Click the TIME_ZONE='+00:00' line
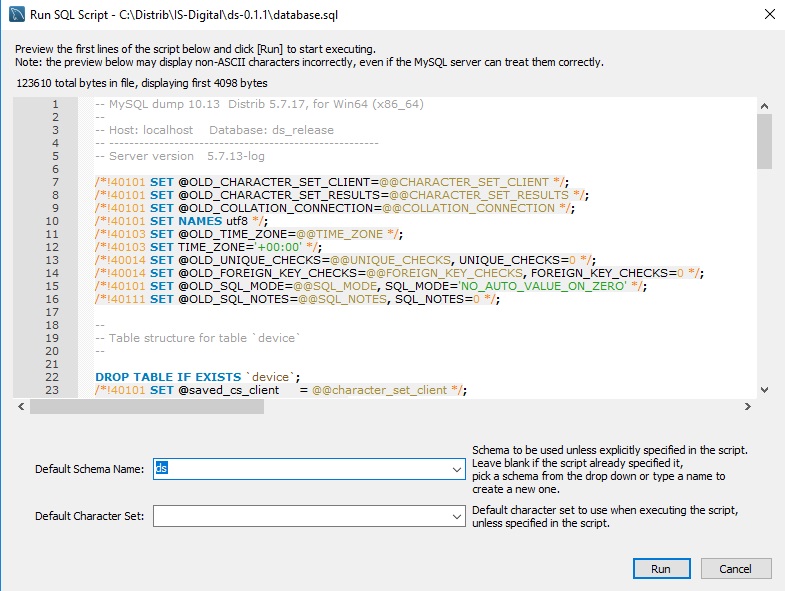The image size is (785, 591). (208, 247)
